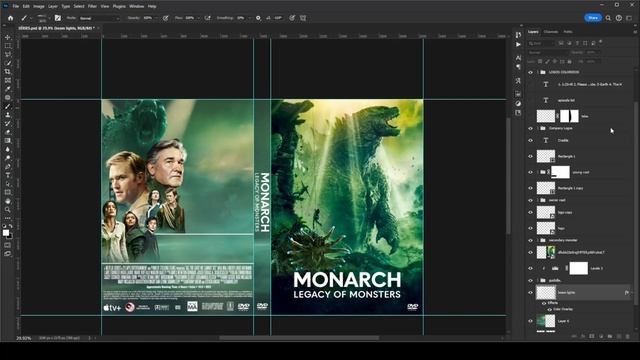
Task: Select the Horizontal Type tool
Action: pos(8,175)
